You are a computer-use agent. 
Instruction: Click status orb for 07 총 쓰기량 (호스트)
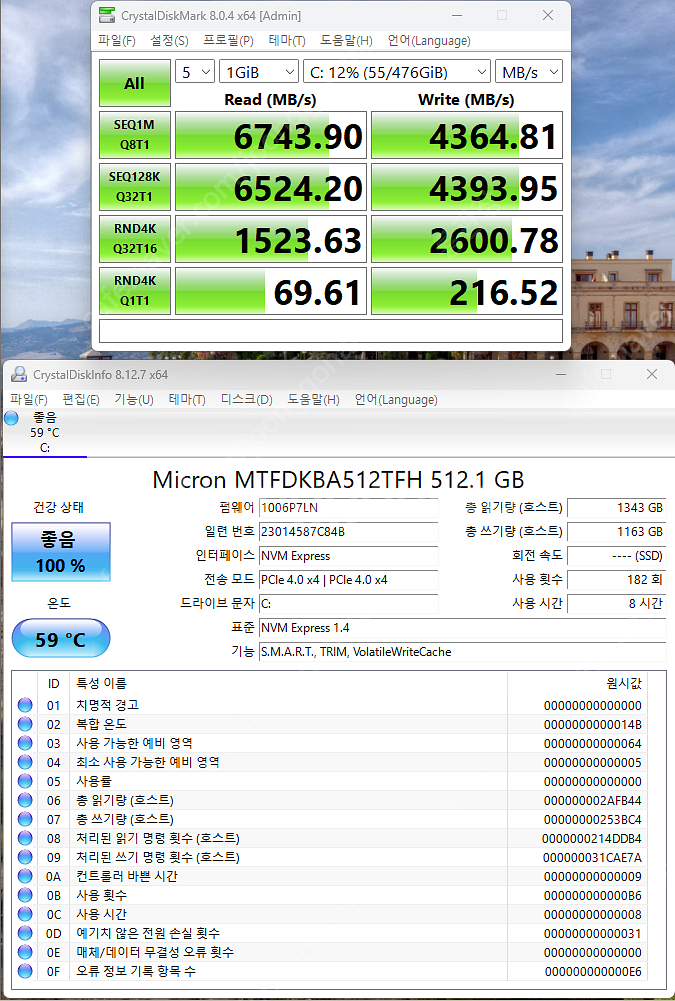click(x=25, y=819)
